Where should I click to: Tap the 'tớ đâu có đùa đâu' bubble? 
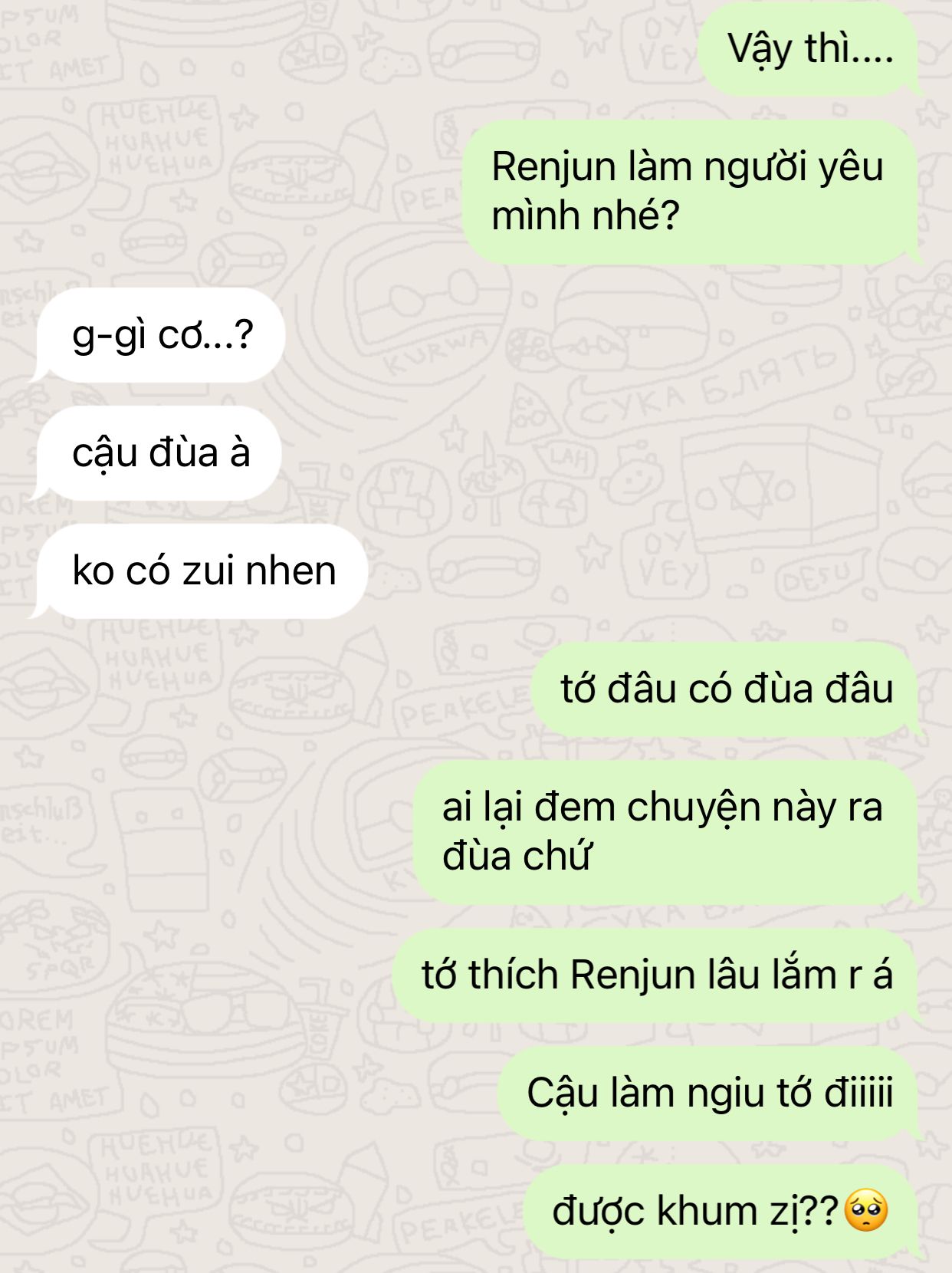click(x=727, y=689)
